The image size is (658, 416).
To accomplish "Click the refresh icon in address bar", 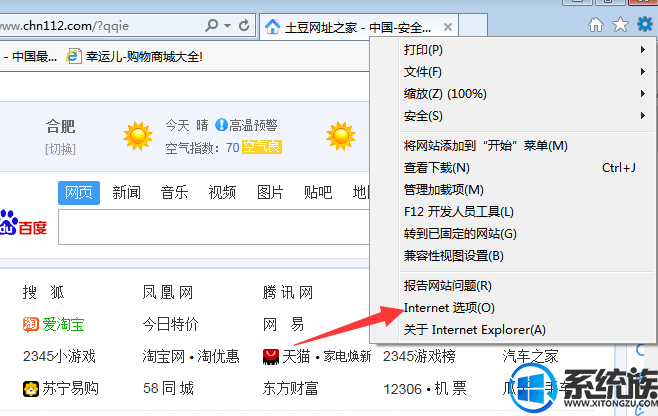I will coord(244,26).
